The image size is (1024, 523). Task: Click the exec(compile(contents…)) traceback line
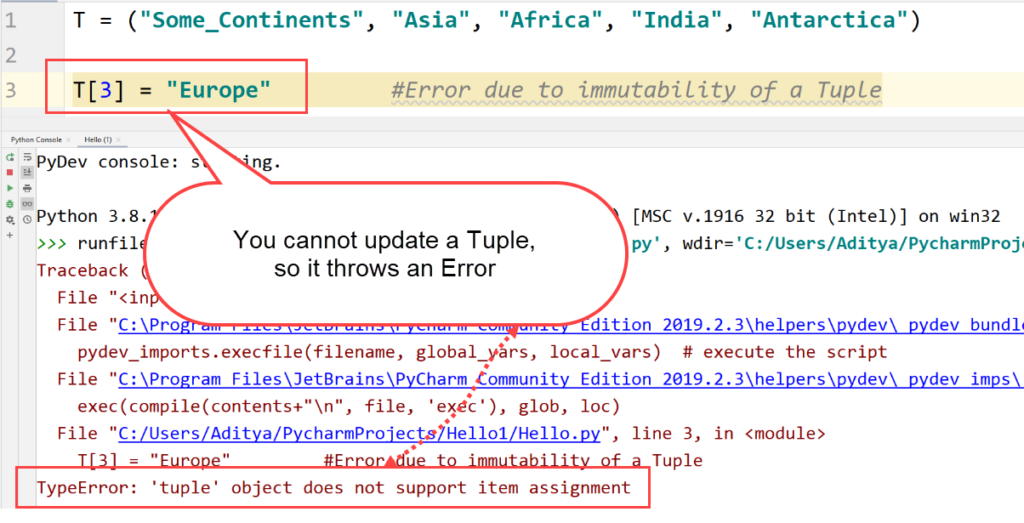(348, 407)
